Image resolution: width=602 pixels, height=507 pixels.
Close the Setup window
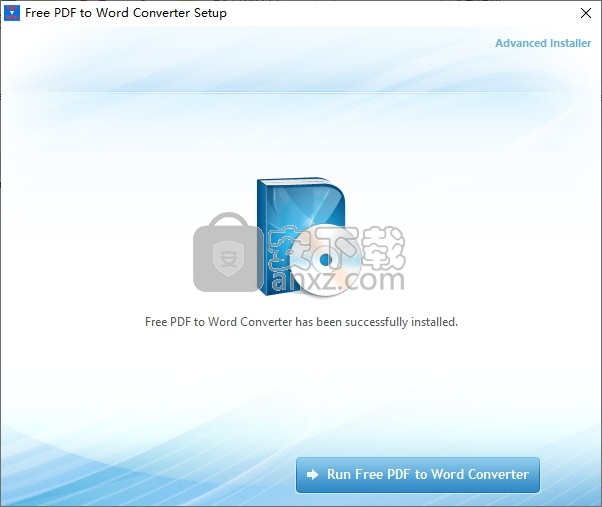[x=586, y=13]
